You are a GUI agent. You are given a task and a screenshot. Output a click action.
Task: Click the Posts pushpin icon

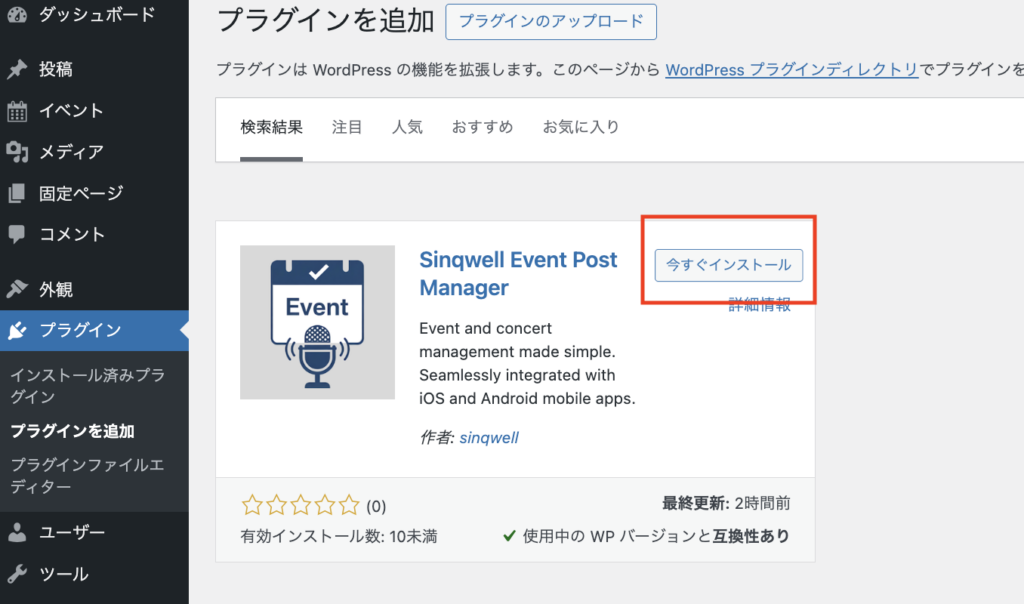[x=17, y=70]
